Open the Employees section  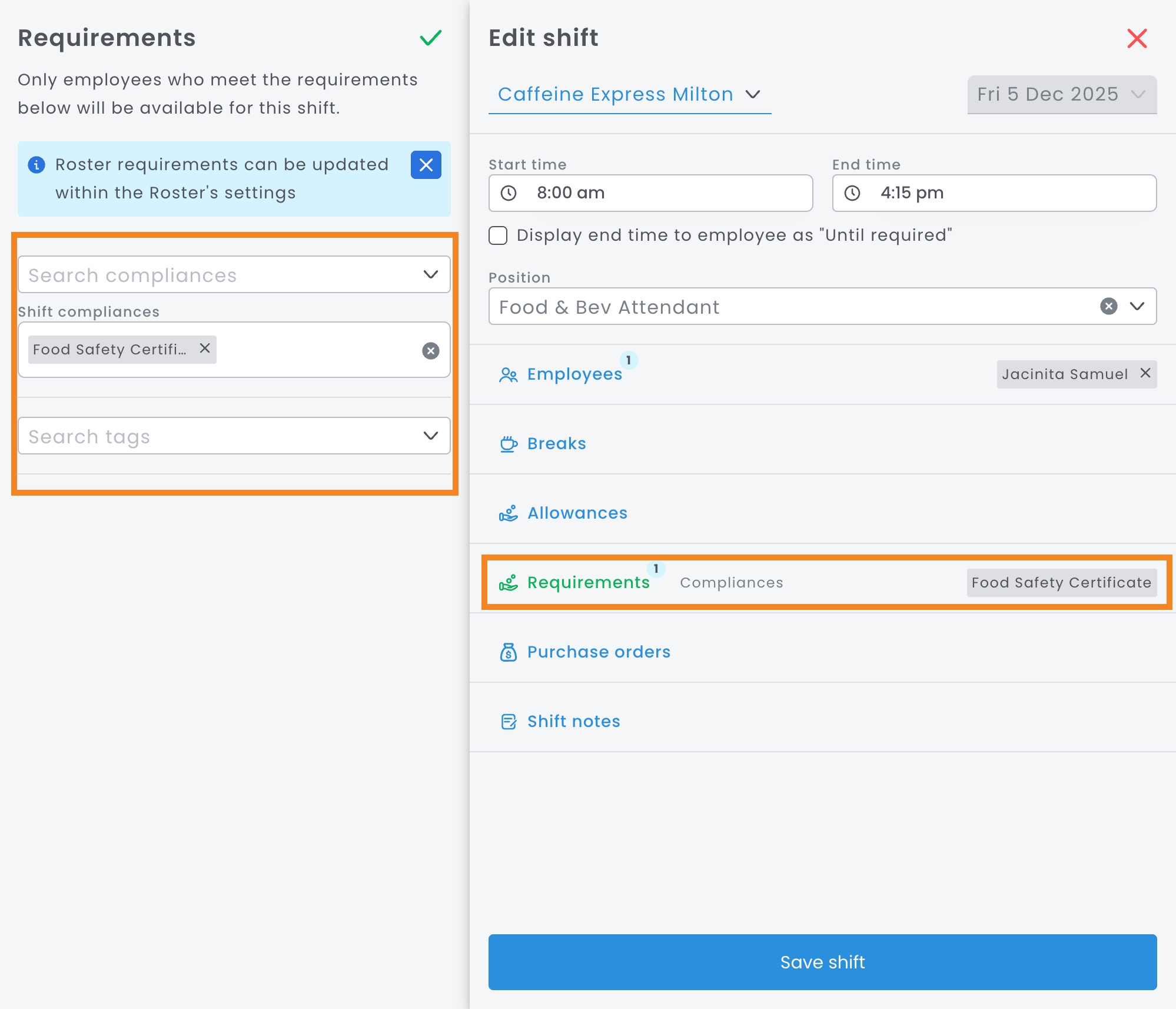pos(574,374)
